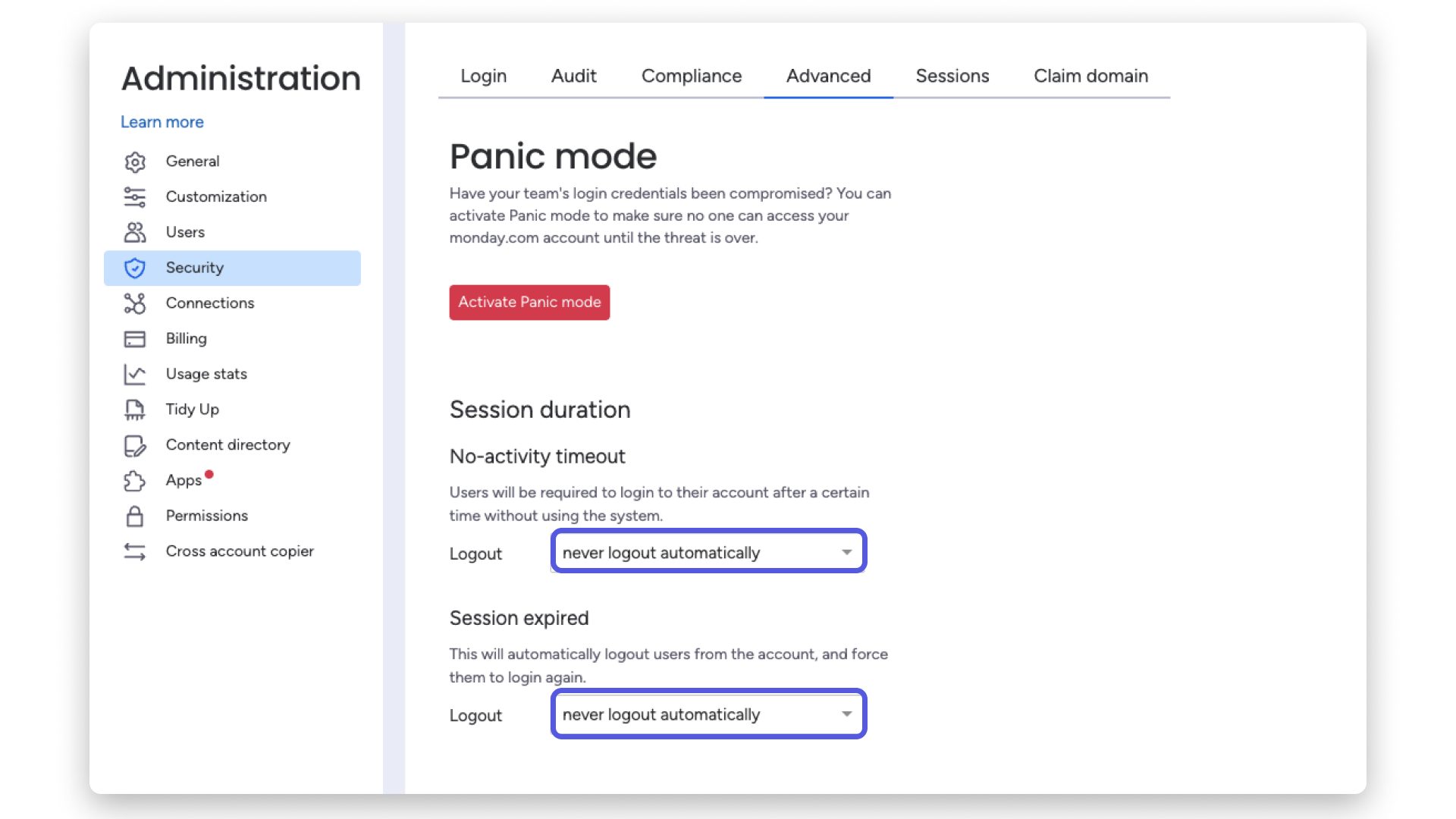Click the Billing card icon
Image resolution: width=1456 pixels, height=819 pixels.
tap(135, 339)
